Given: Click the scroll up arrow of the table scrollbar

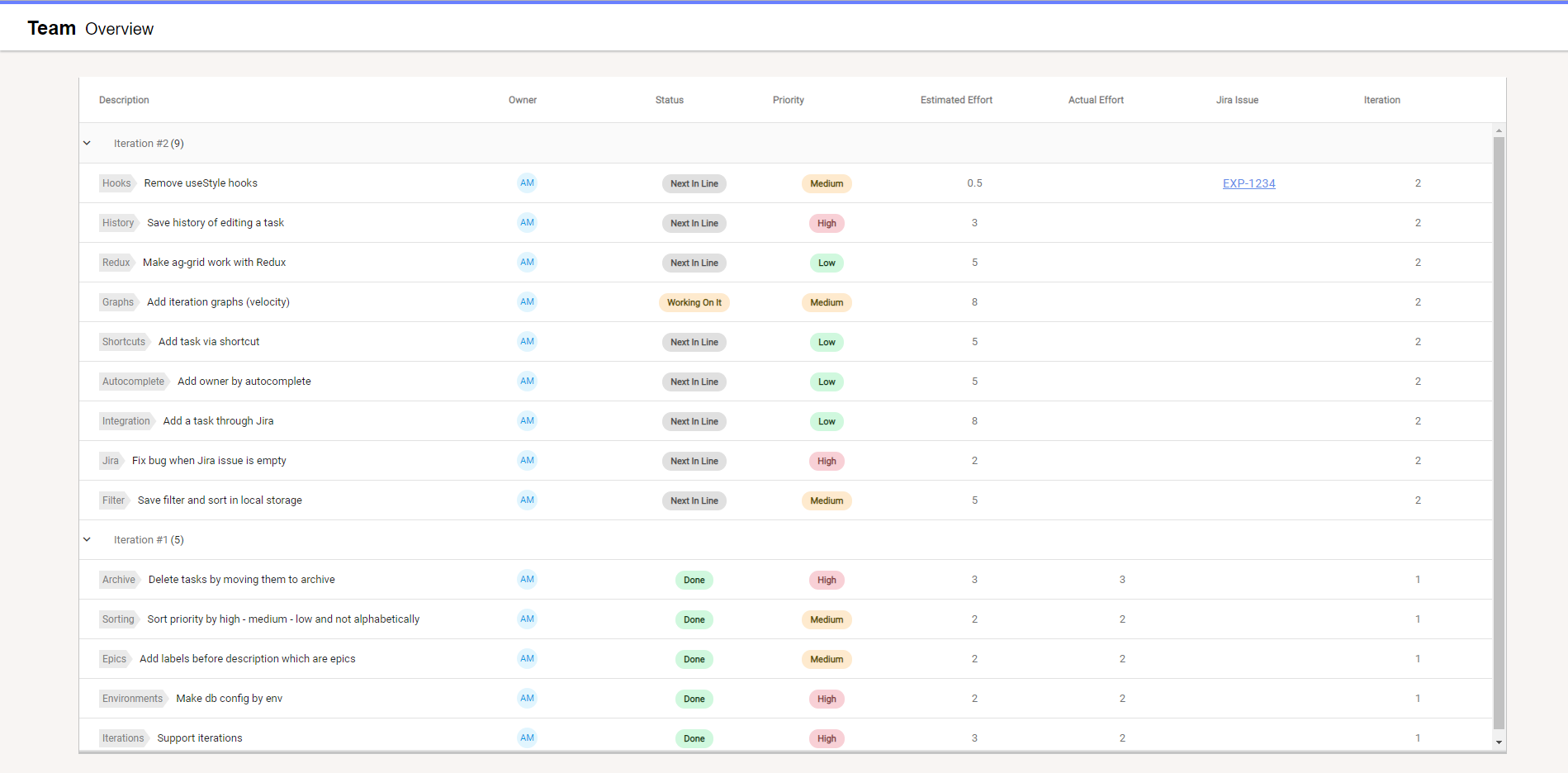Looking at the screenshot, I should 1499,130.
